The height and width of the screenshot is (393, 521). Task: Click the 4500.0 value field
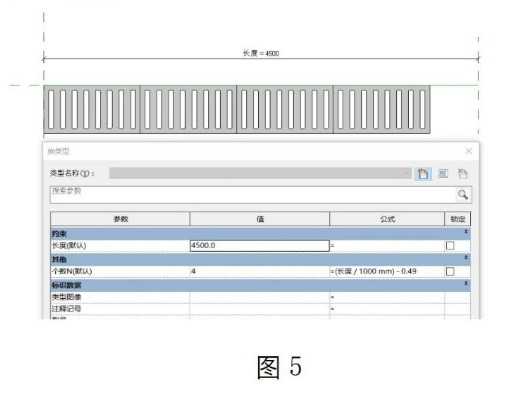click(x=259, y=246)
